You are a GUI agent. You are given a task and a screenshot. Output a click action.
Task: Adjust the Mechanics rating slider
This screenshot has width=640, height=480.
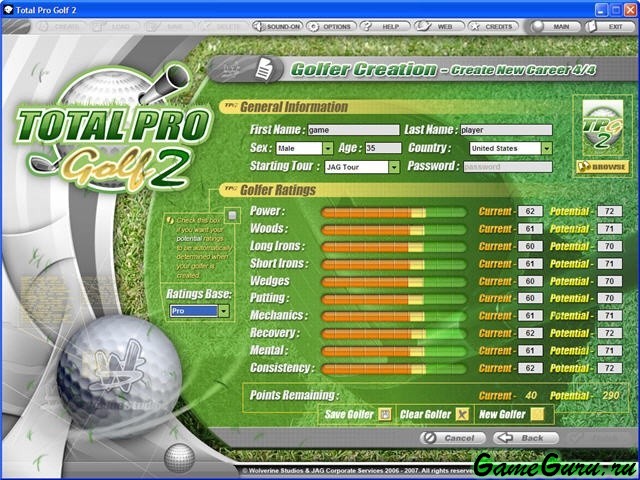393,316
